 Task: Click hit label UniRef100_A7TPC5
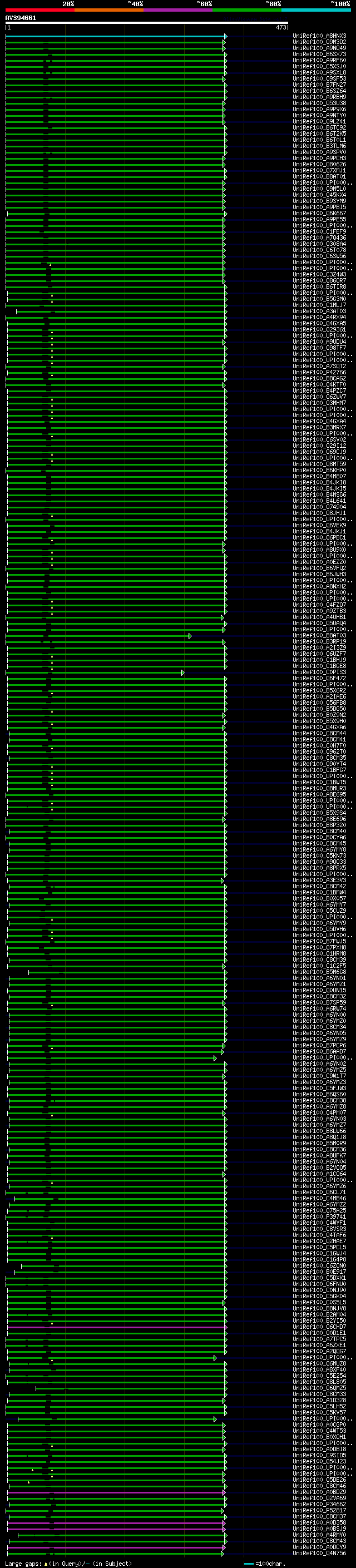(319, 1339)
